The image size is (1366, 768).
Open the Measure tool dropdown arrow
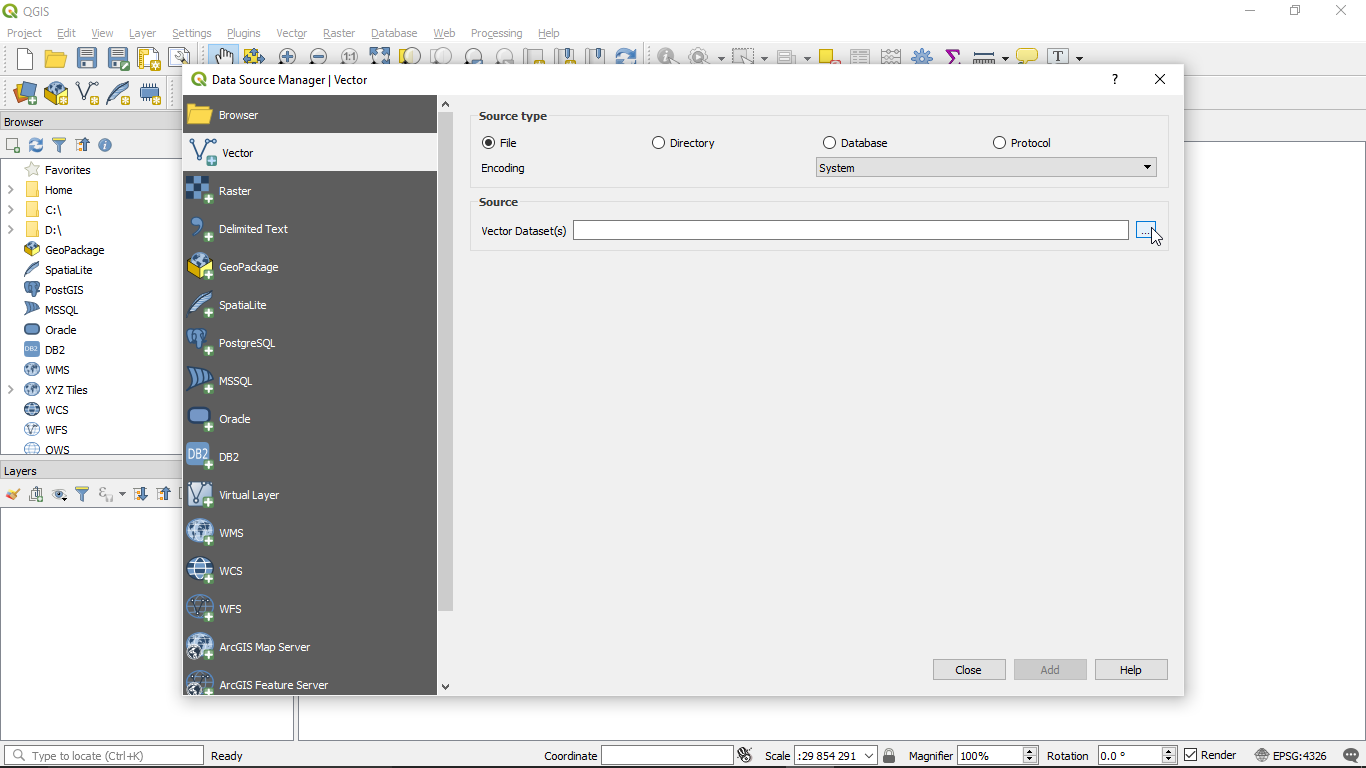pyautogui.click(x=1005, y=58)
